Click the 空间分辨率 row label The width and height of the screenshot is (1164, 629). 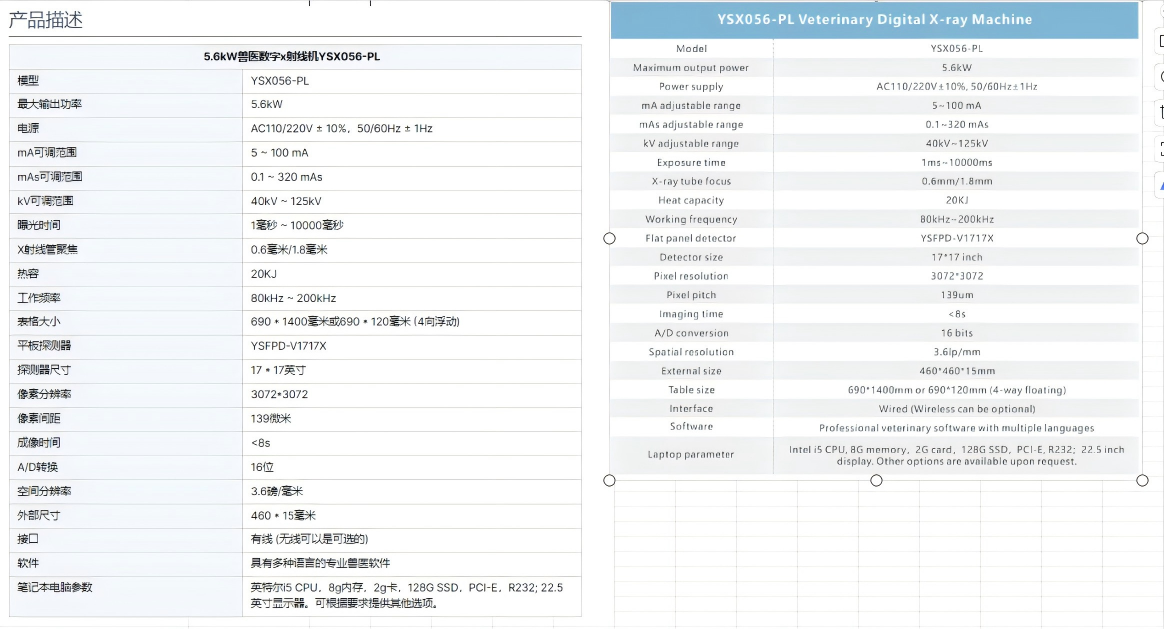tap(45, 491)
